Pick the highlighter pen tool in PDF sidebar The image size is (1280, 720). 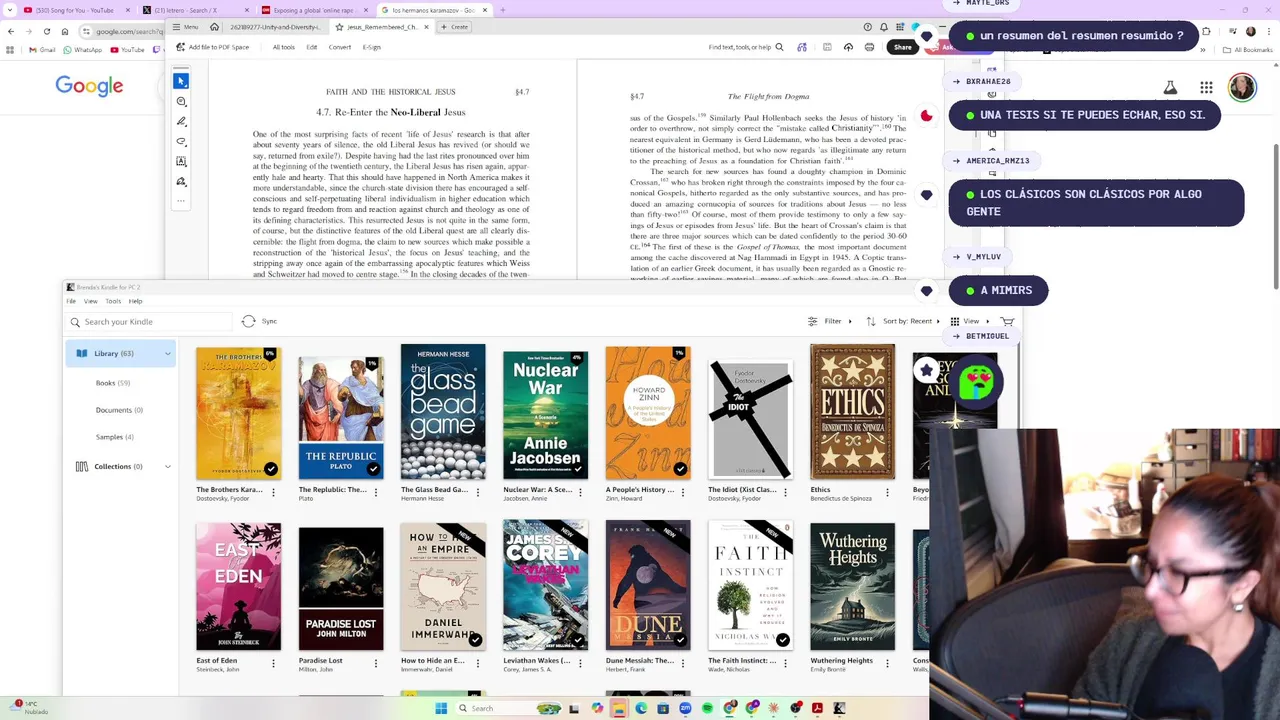(x=181, y=121)
